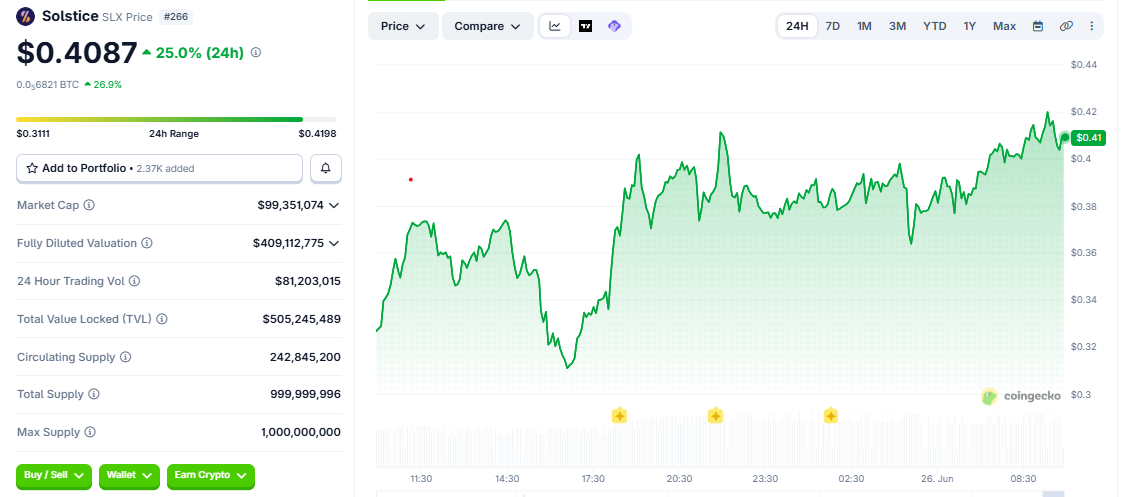Select the 3M time range
1125x497 pixels.
coord(898,26)
